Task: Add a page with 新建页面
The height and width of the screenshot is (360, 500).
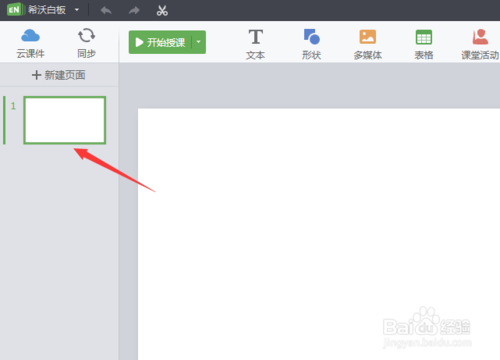Action: point(59,75)
